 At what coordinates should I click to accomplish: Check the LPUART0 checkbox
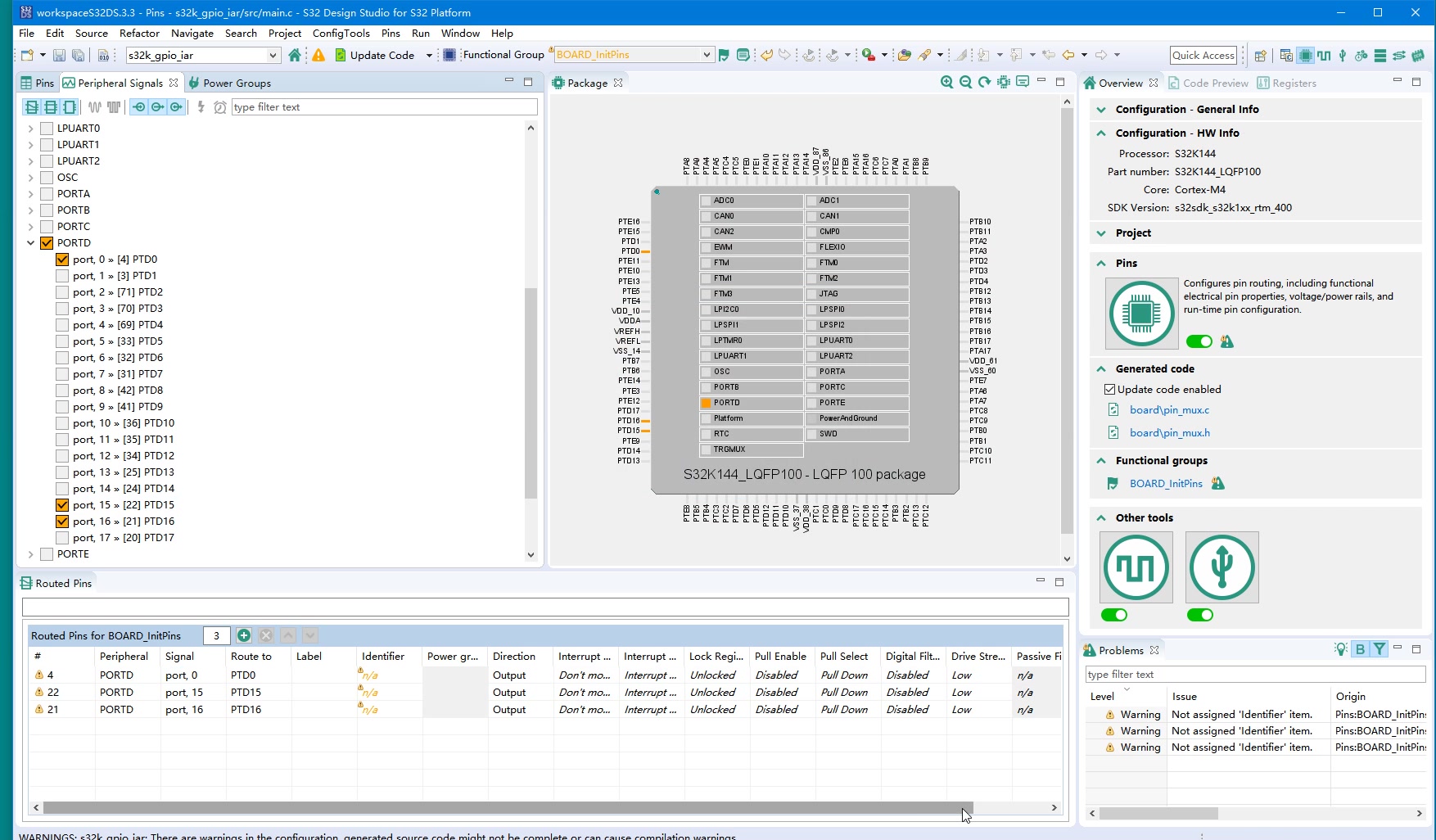coord(47,129)
